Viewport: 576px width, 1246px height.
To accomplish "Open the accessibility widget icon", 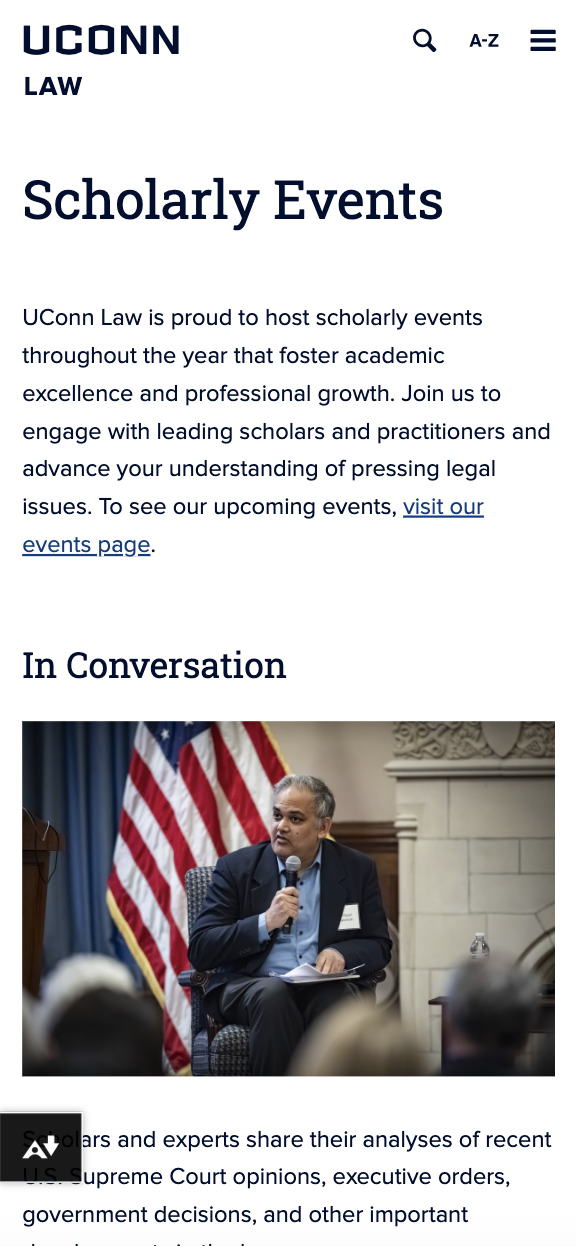I will coord(41,1147).
